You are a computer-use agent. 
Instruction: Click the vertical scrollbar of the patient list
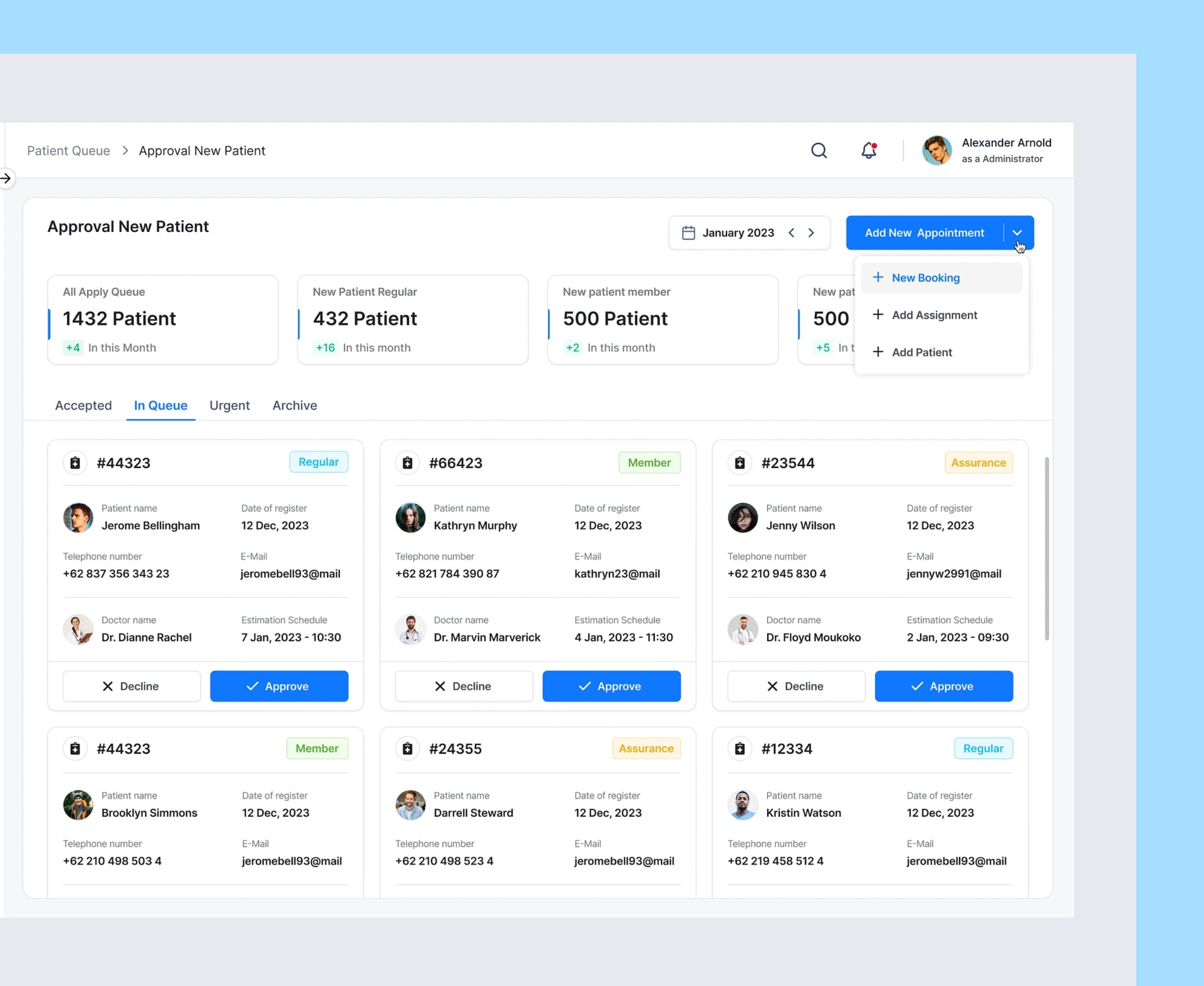coord(1046,548)
